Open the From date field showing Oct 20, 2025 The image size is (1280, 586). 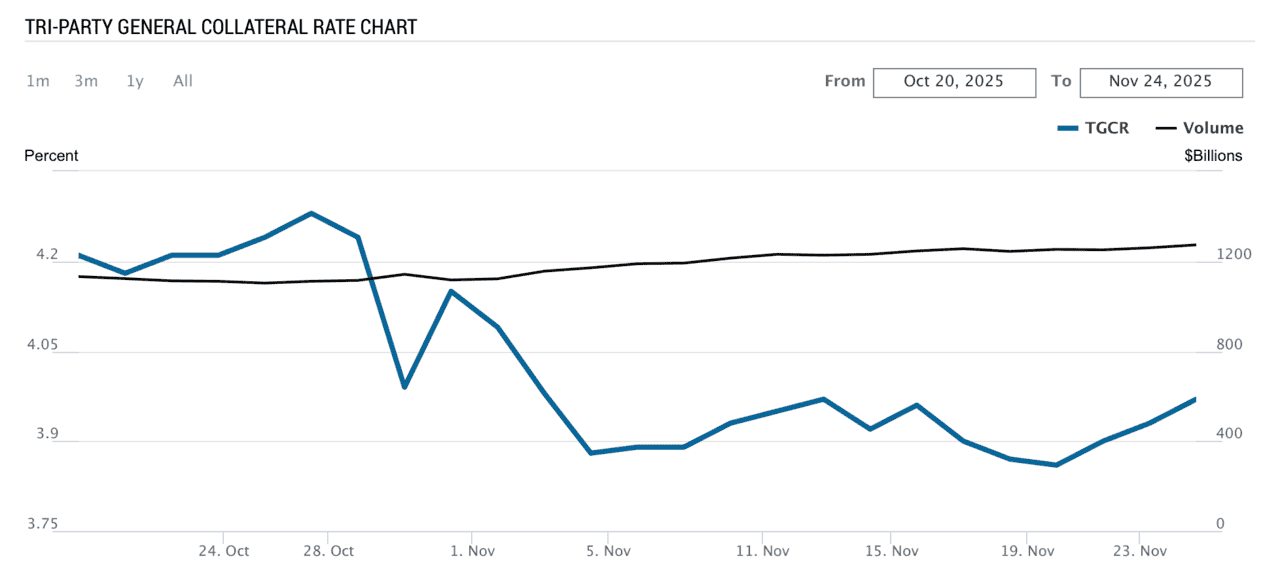(x=954, y=82)
